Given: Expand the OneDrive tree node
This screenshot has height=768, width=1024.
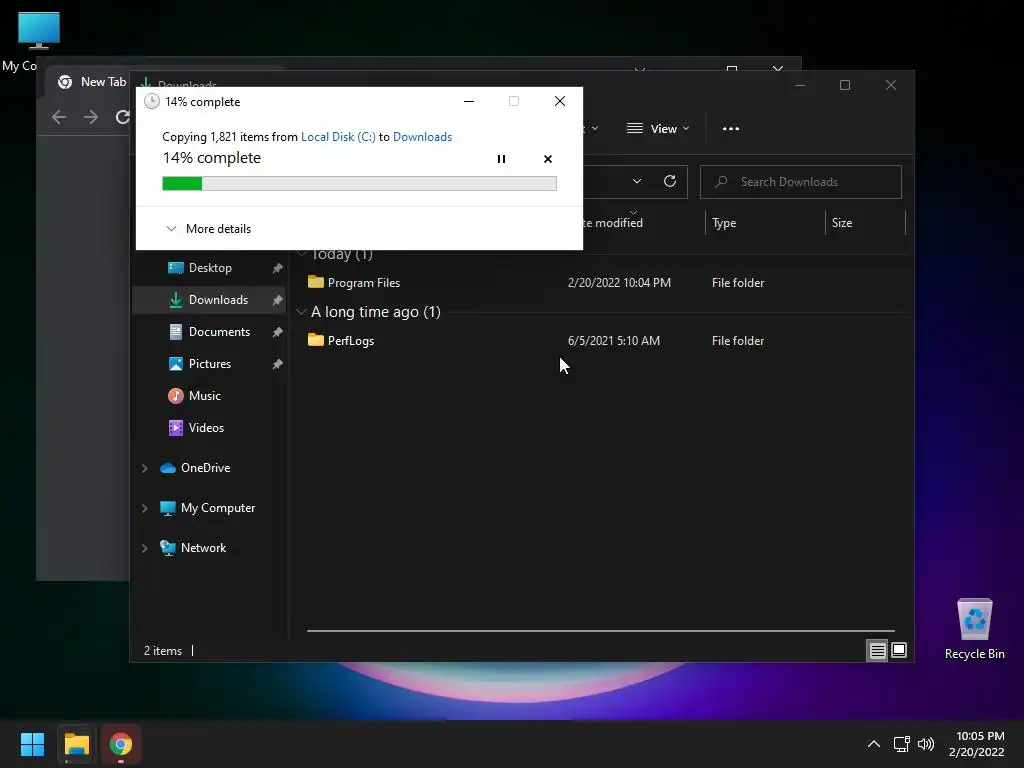Looking at the screenshot, I should click(x=144, y=468).
